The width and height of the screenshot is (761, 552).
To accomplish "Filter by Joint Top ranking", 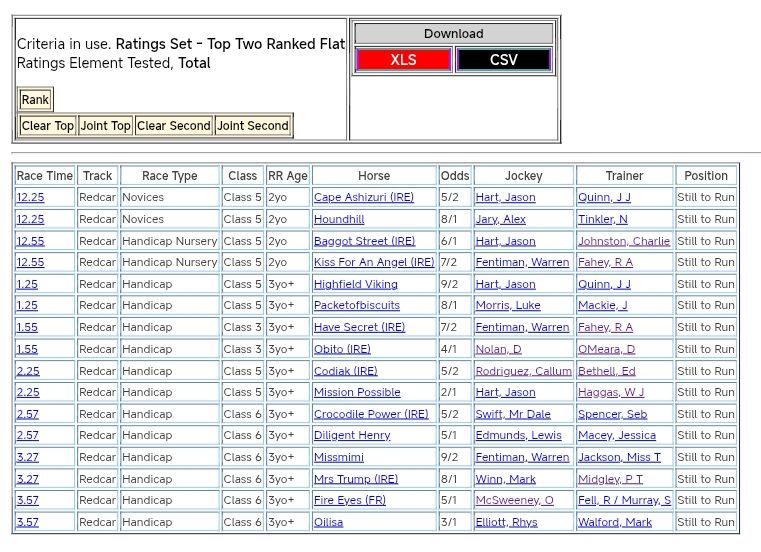I will tap(106, 126).
